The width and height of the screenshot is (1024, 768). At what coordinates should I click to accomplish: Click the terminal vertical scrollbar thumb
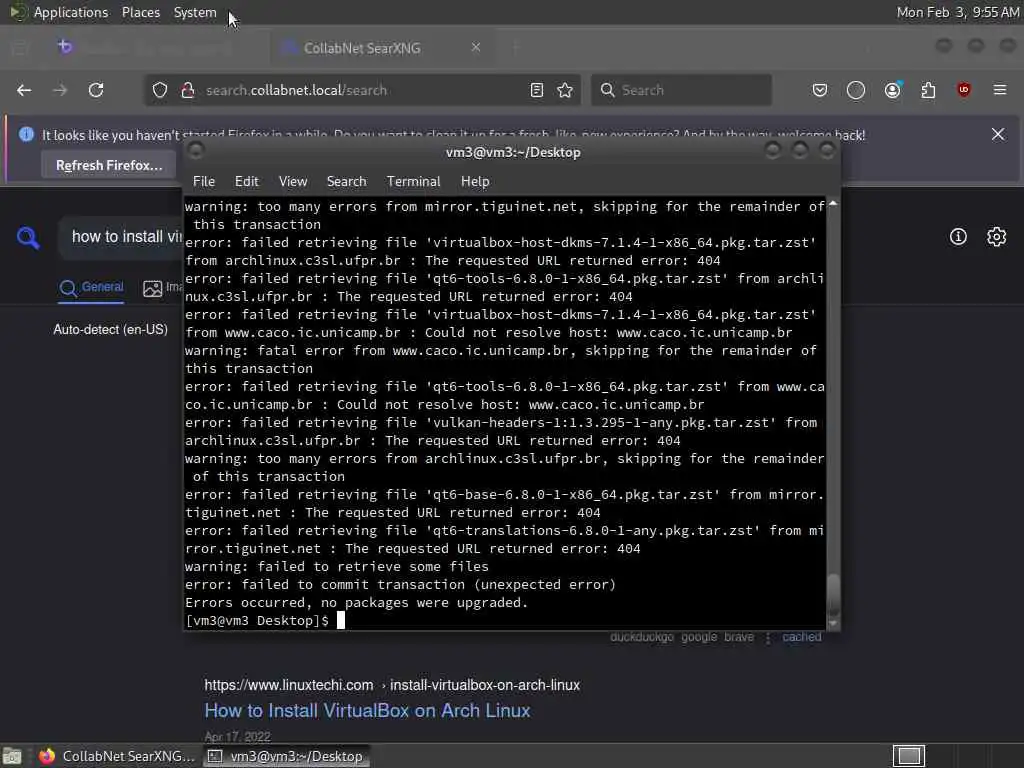833,595
